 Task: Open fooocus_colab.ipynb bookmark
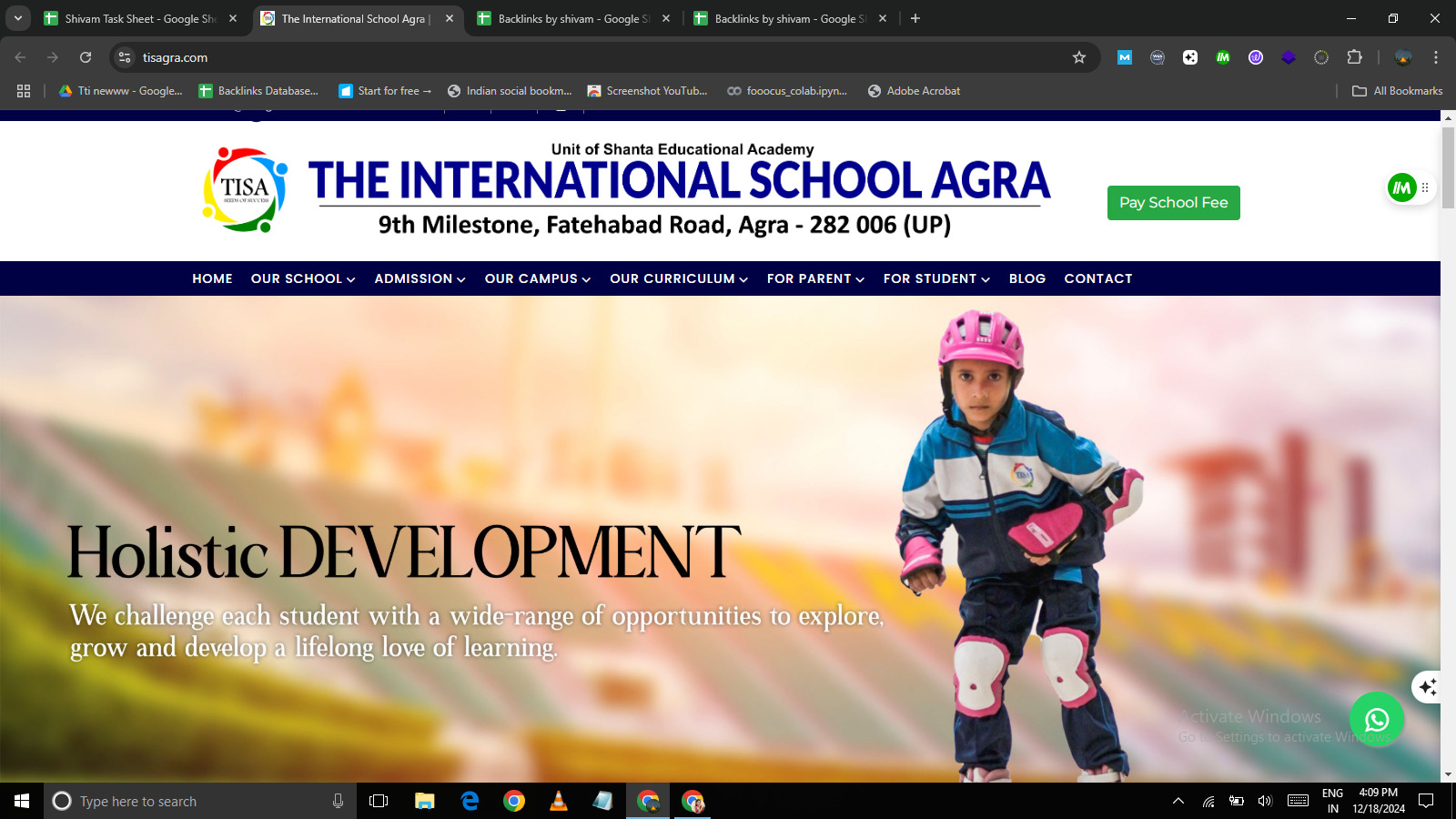tap(787, 91)
